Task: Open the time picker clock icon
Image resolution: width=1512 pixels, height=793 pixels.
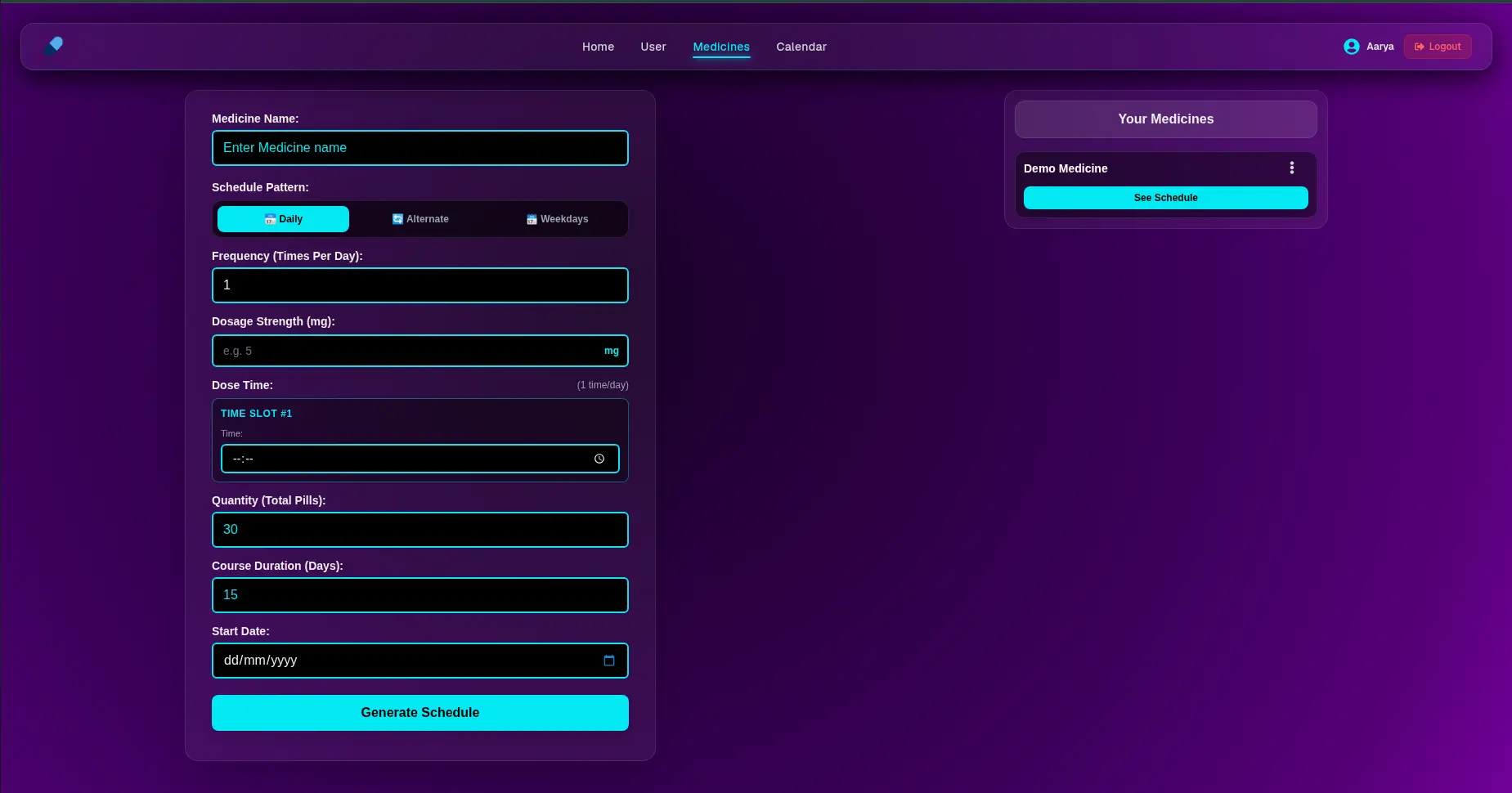Action: click(x=599, y=459)
